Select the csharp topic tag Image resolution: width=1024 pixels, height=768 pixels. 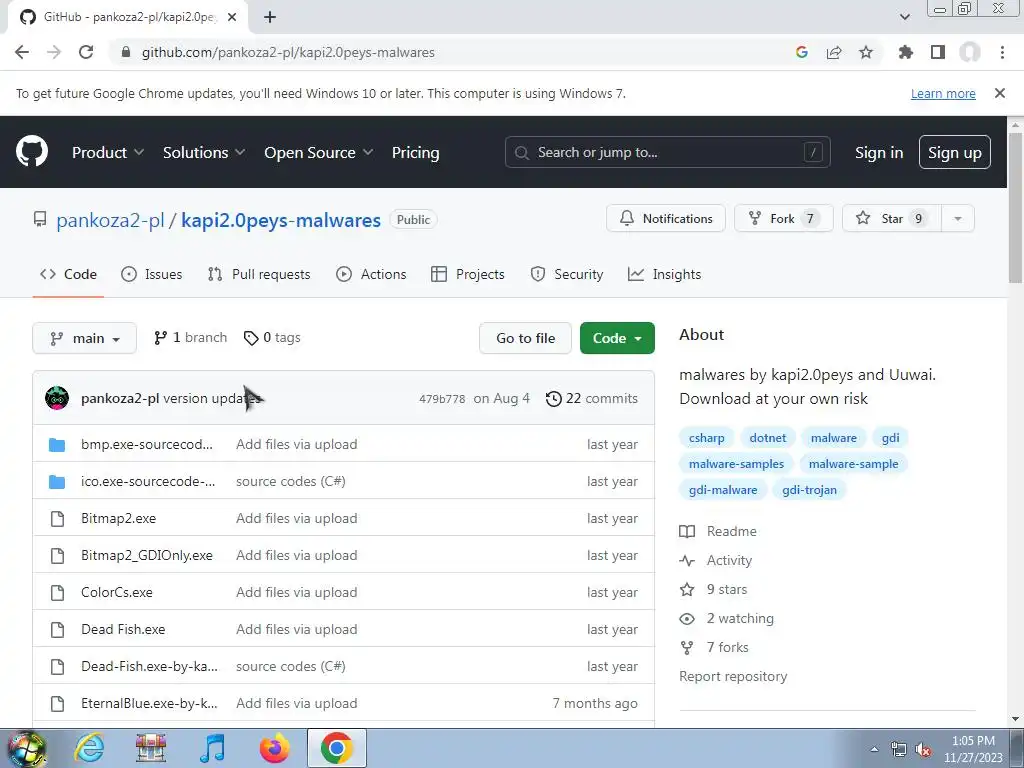coord(707,438)
